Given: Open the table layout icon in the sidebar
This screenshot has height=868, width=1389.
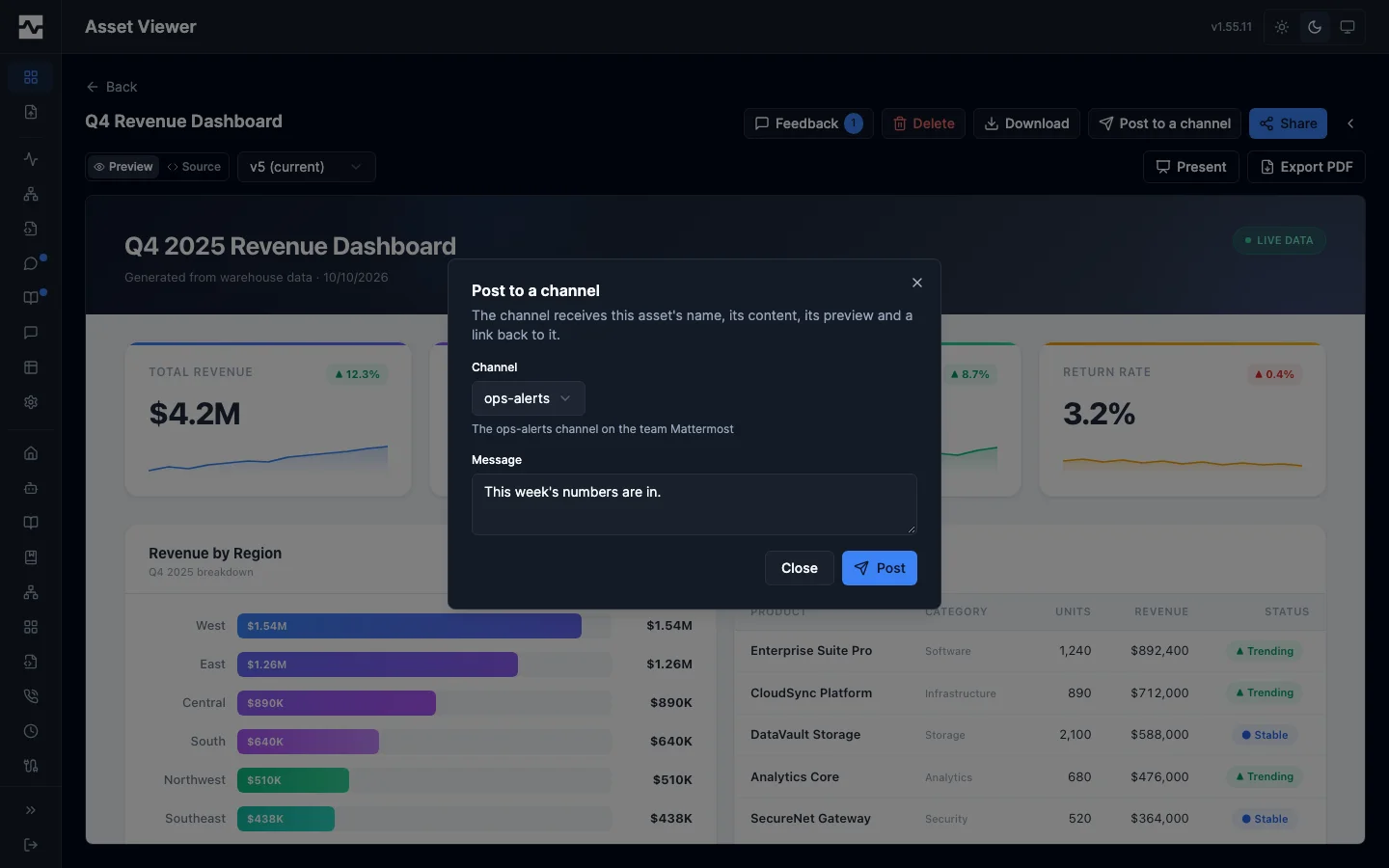Looking at the screenshot, I should [x=31, y=367].
